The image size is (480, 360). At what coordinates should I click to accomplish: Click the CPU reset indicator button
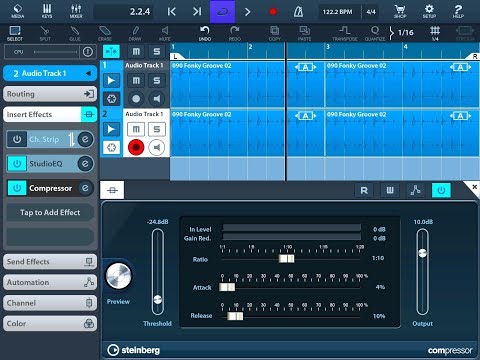click(88, 52)
